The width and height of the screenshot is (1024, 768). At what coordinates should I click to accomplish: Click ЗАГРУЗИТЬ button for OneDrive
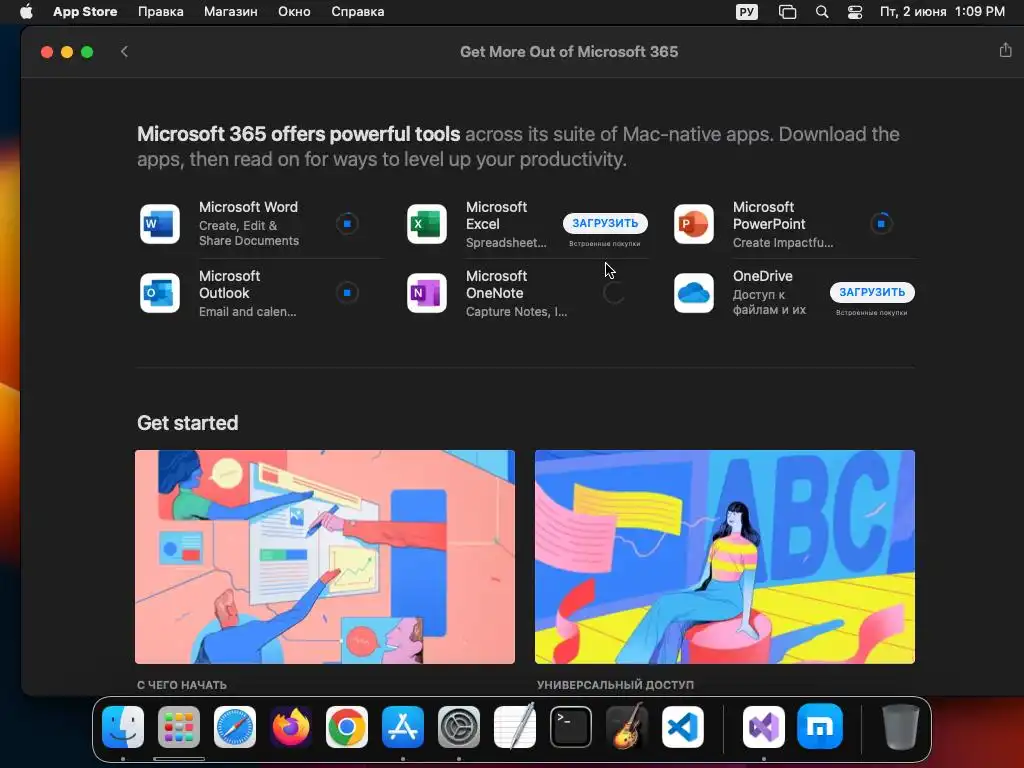pos(872,292)
